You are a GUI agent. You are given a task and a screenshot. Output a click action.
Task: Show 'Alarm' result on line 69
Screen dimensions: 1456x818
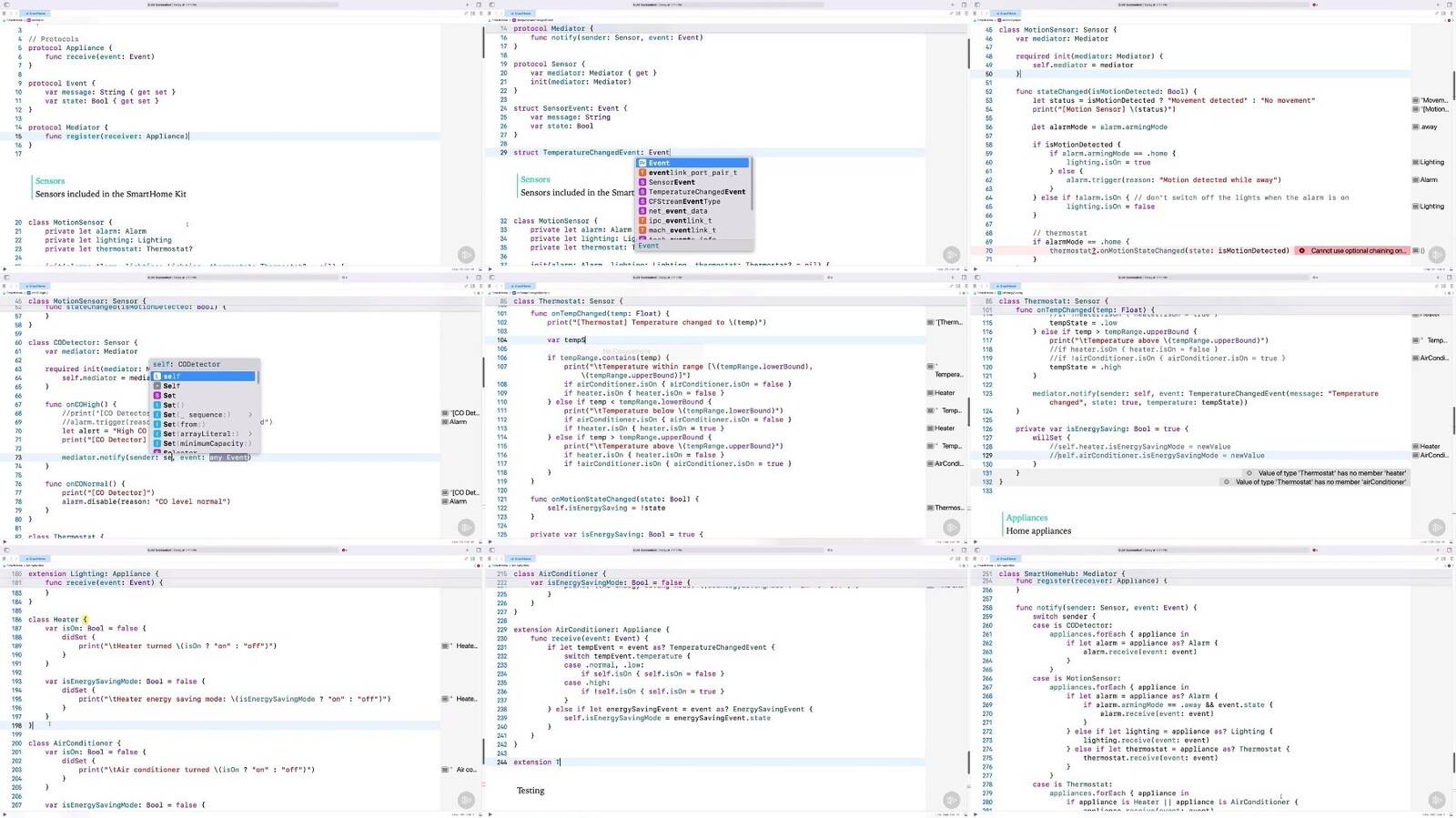455,422
